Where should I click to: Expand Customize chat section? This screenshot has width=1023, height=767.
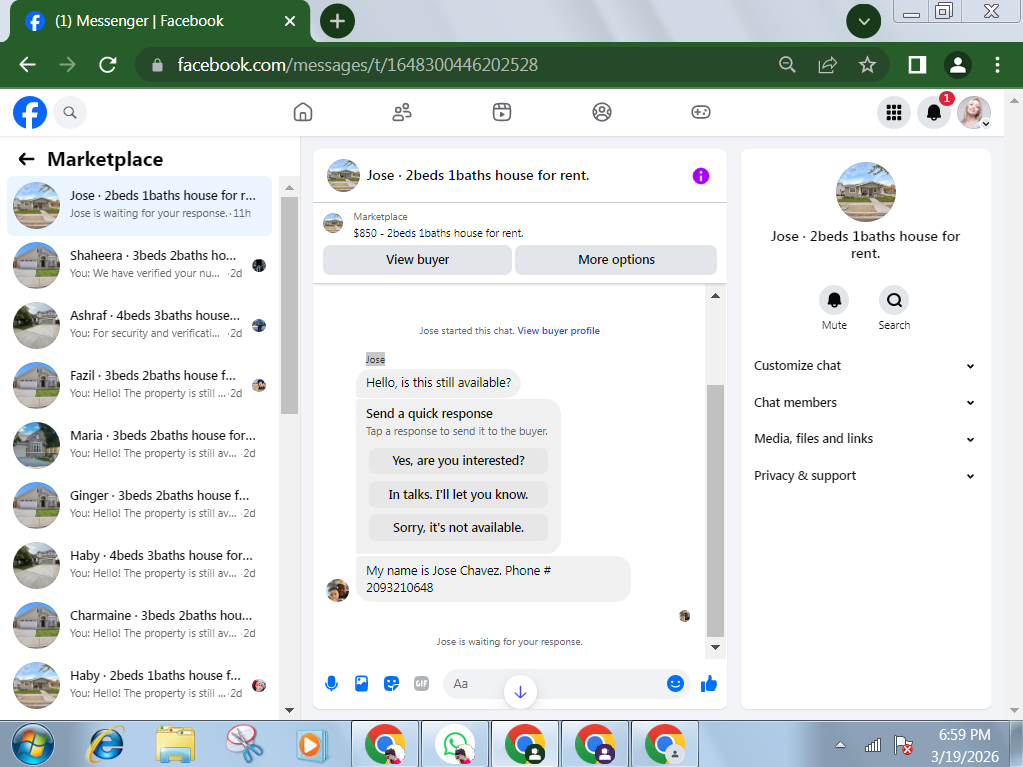click(865, 366)
